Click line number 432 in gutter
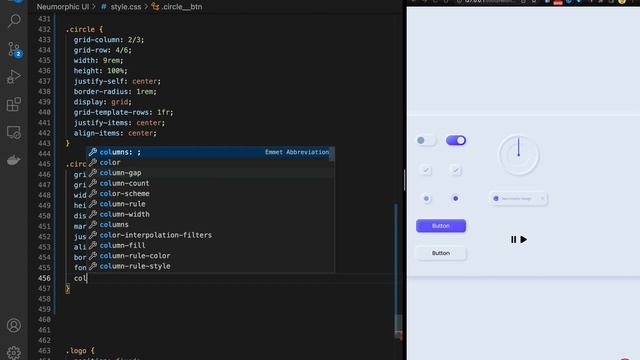 pyautogui.click(x=44, y=29)
